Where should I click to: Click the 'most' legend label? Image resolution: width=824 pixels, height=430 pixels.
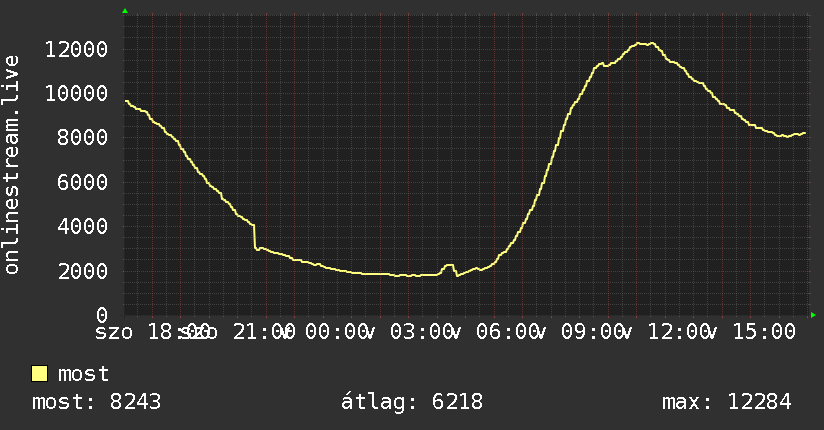(83, 374)
